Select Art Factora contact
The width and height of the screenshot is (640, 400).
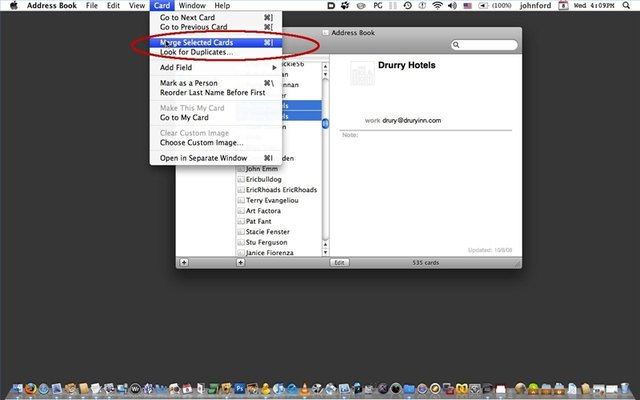pyautogui.click(x=263, y=211)
